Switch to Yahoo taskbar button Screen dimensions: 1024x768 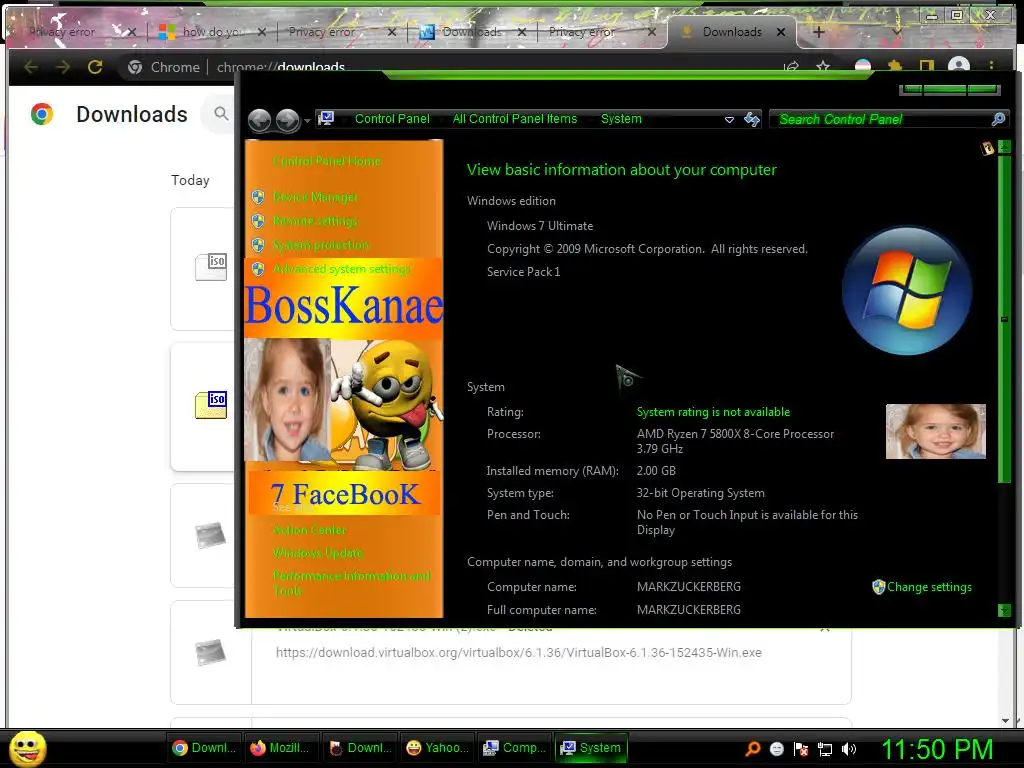pyautogui.click(x=437, y=748)
